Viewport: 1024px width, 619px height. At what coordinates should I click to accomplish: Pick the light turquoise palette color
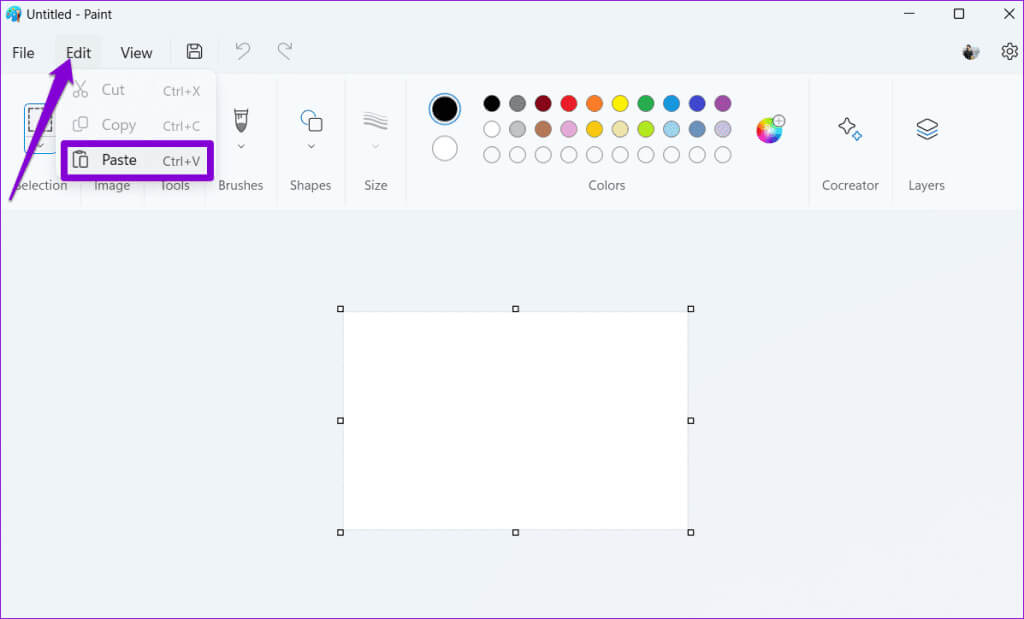tap(671, 129)
